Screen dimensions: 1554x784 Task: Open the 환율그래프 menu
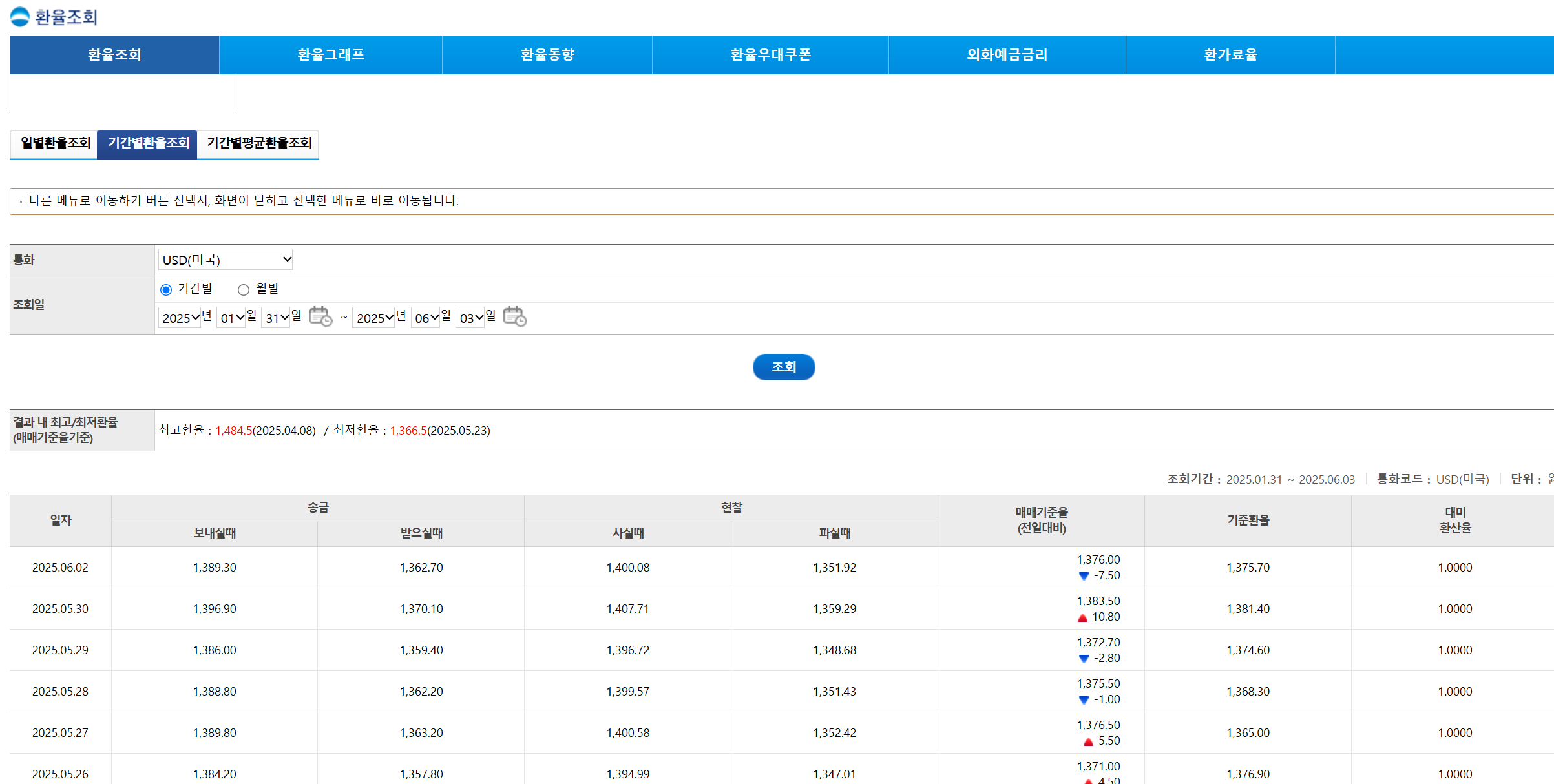pyautogui.click(x=330, y=54)
